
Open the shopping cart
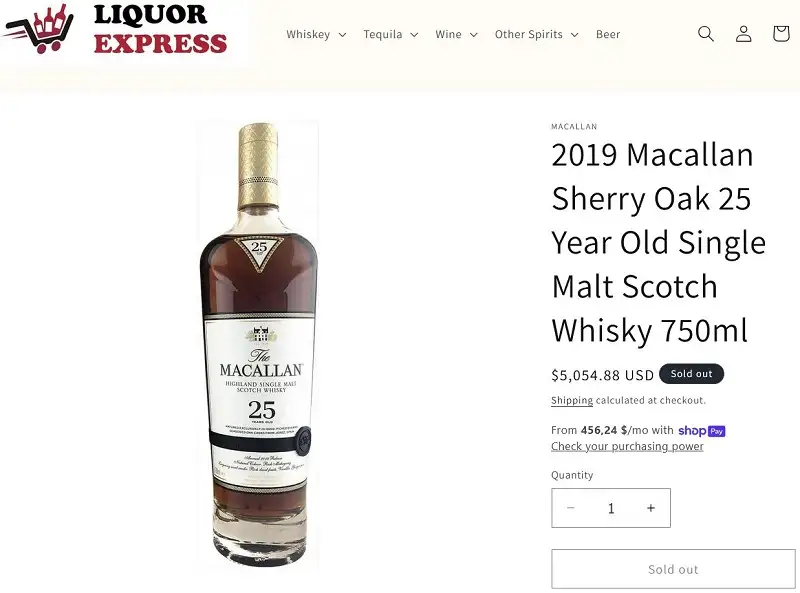(x=781, y=33)
